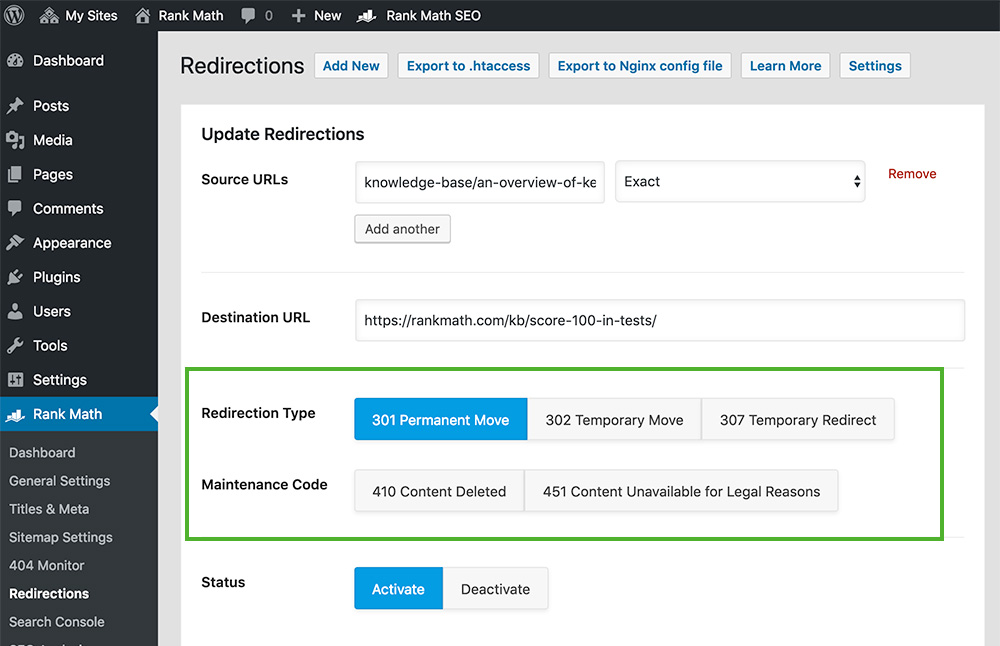The height and width of the screenshot is (646, 1000).
Task: Click the Add New button
Action: (x=351, y=66)
